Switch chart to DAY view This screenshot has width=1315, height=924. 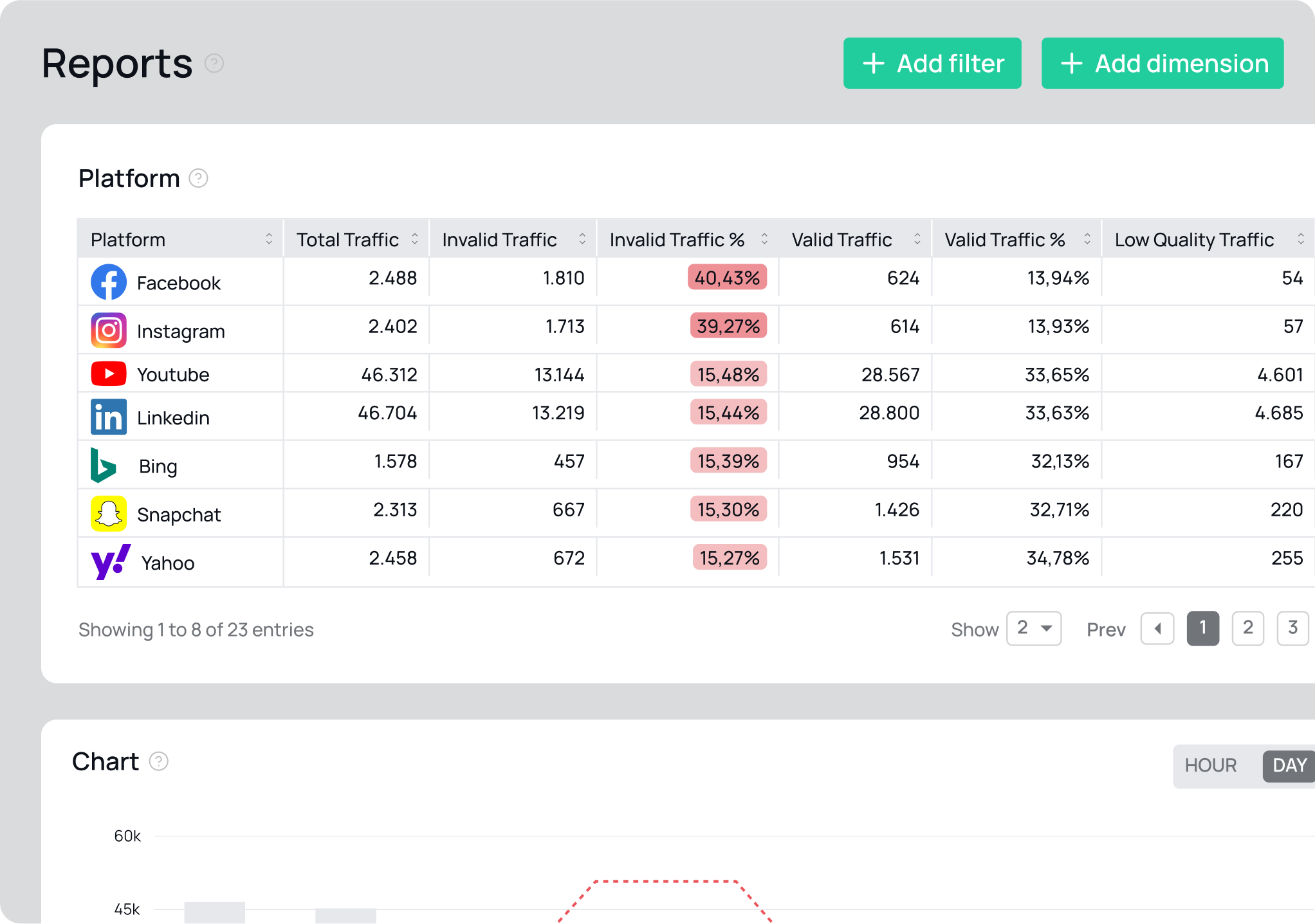pyautogui.click(x=1289, y=765)
